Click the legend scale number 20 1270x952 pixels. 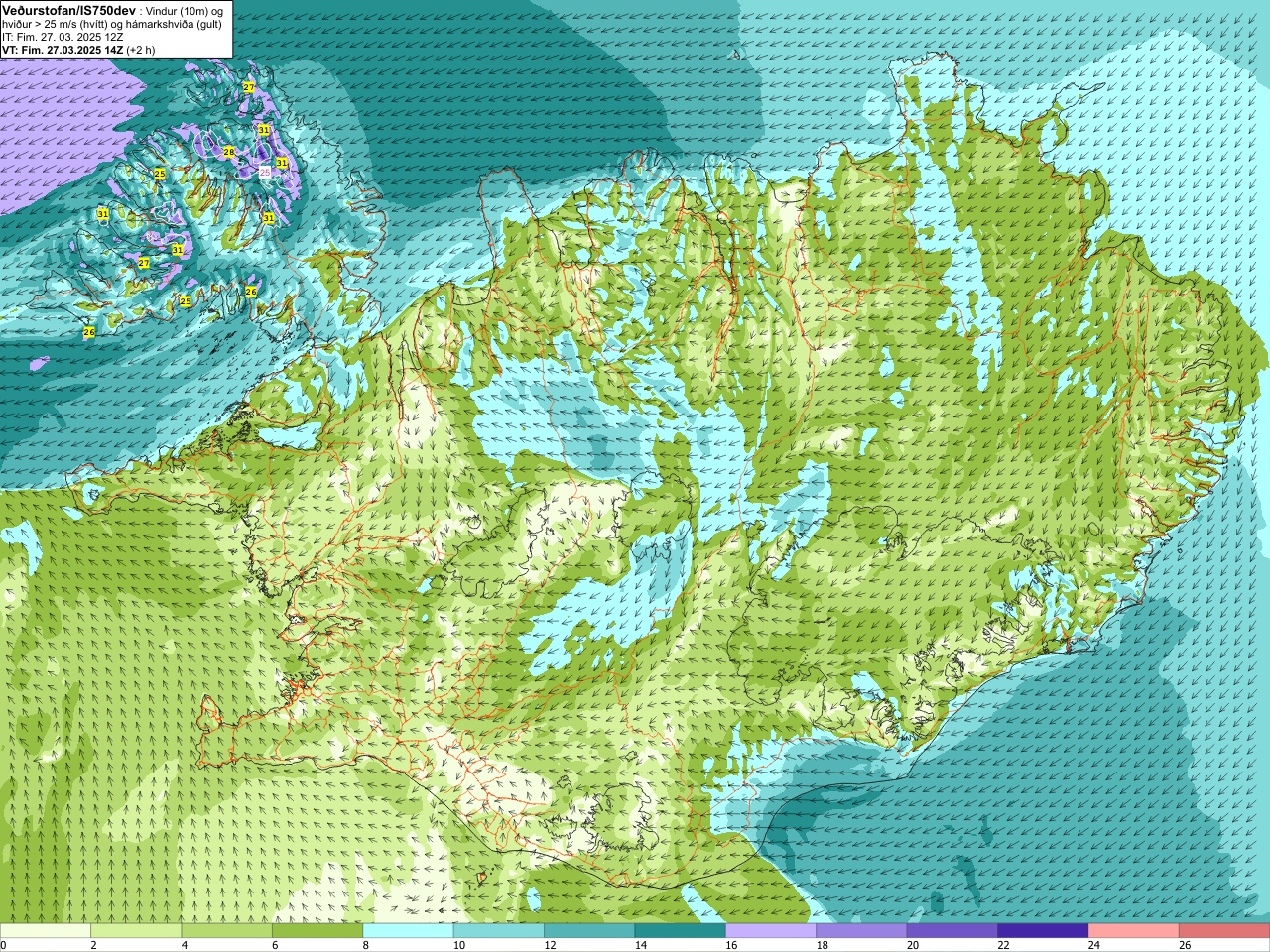click(x=912, y=945)
